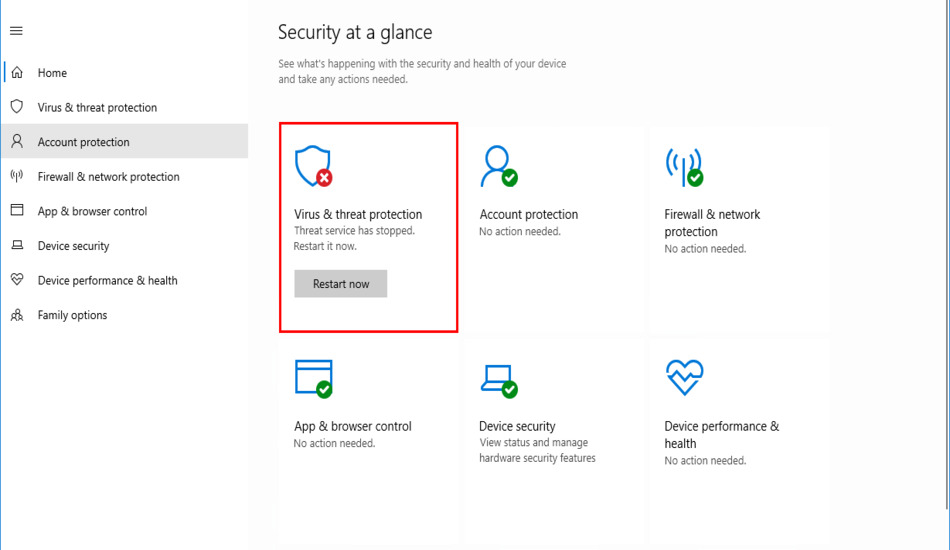Click the Family options people icon in sidebar

(17, 315)
